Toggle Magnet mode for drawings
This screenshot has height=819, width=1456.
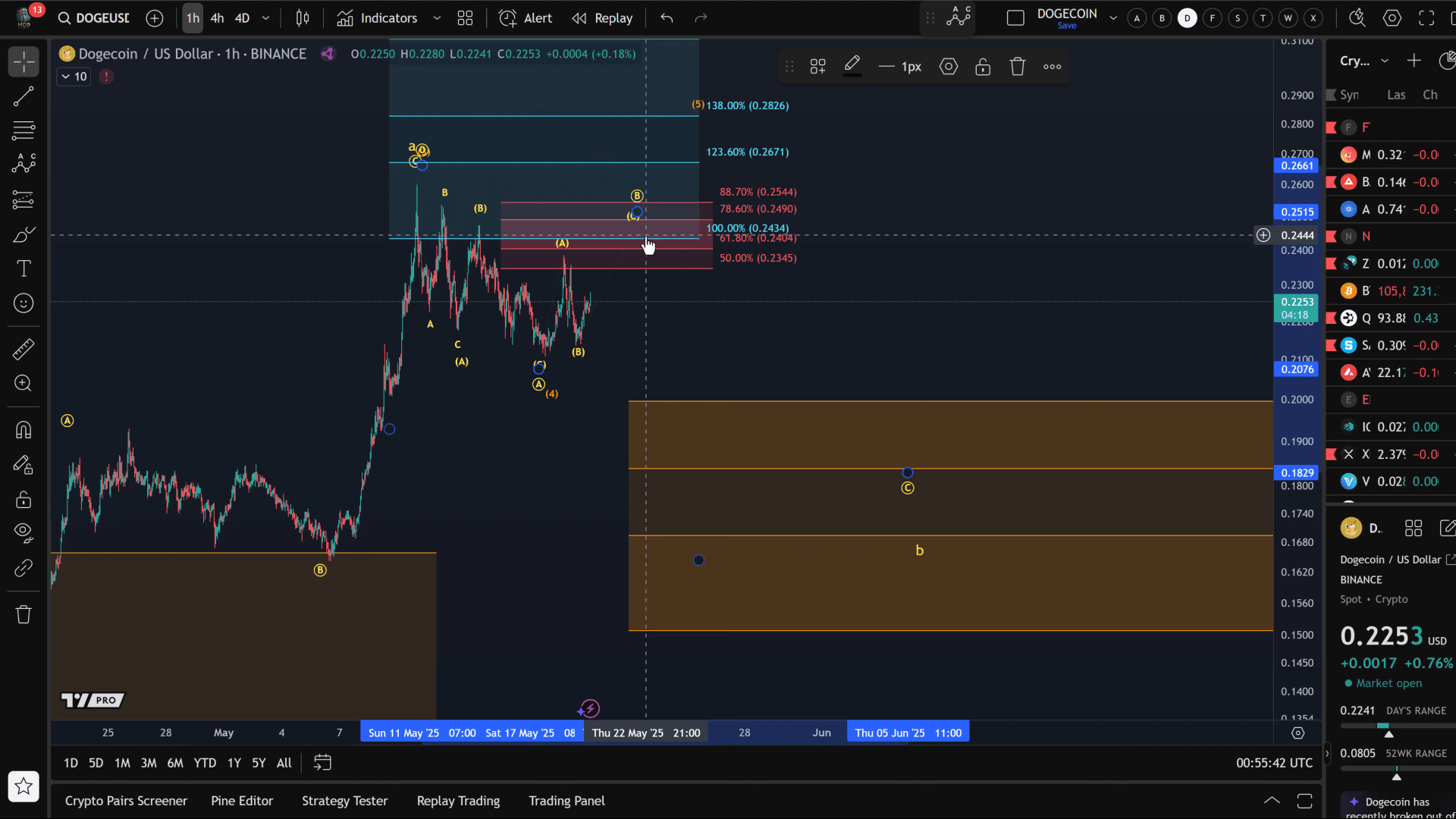click(x=24, y=430)
